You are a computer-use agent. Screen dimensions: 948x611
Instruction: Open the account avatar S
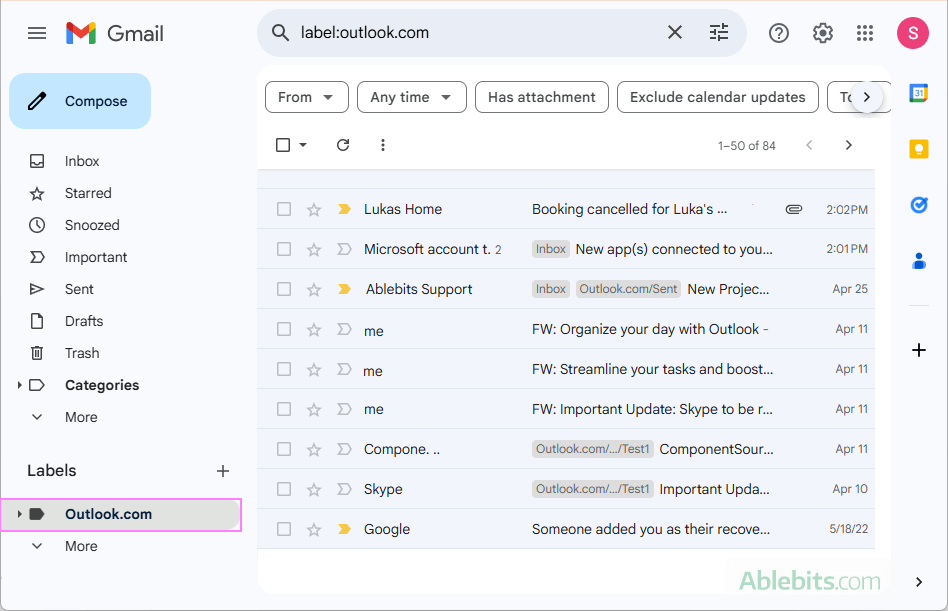[x=913, y=33]
